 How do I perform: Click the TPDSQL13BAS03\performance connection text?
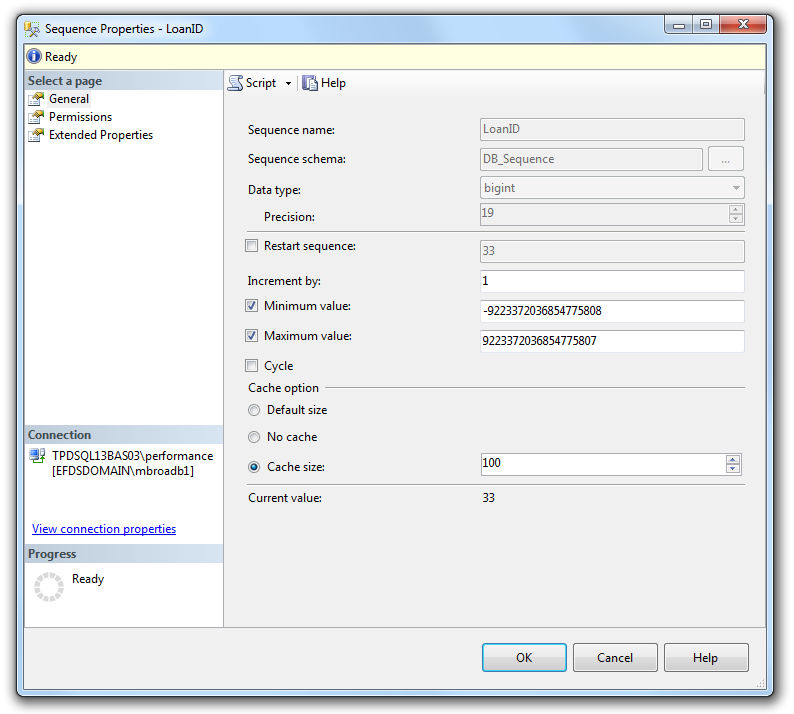coord(133,456)
